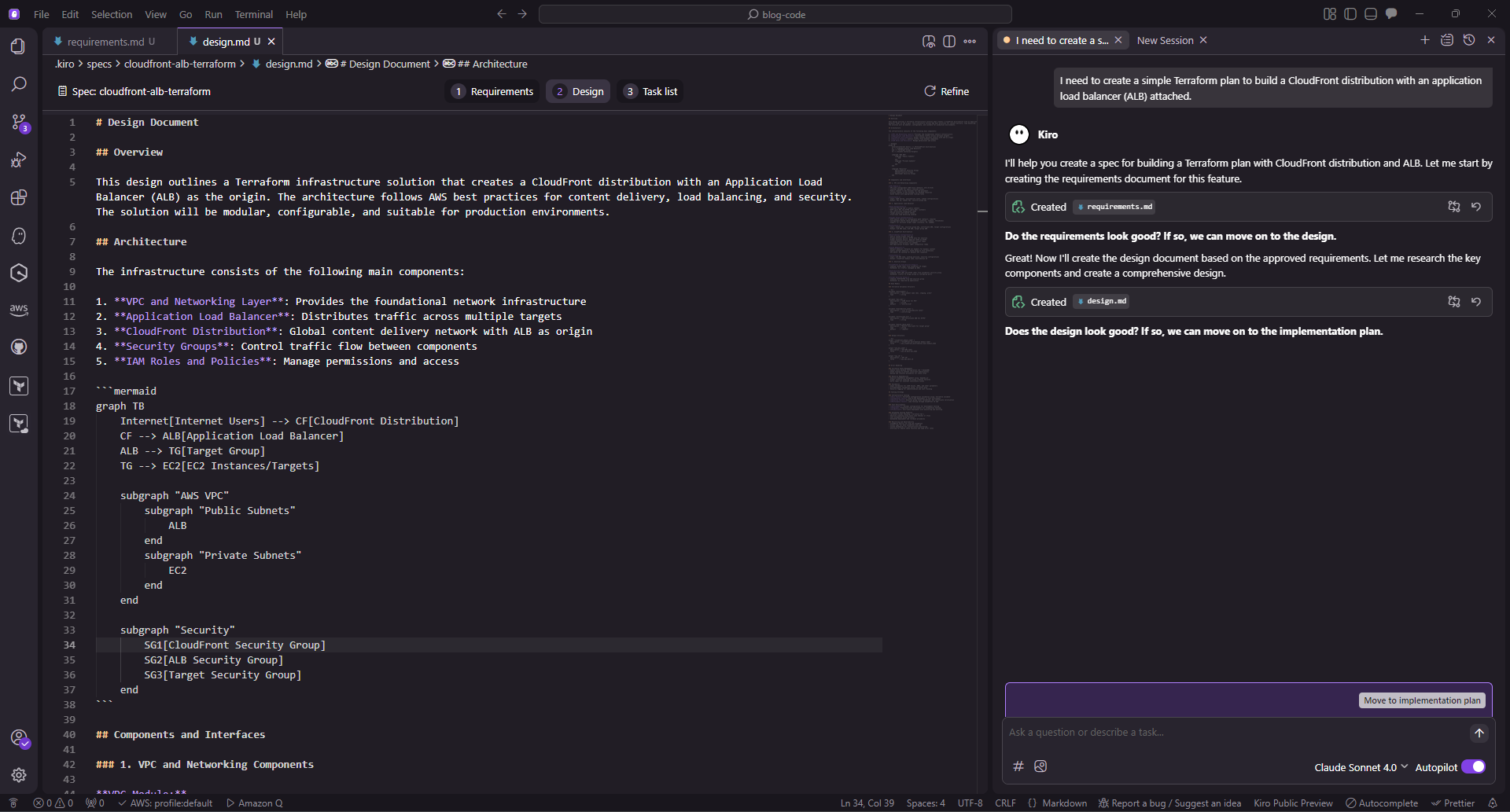Open the Kiro ghost panel icon
This screenshot has height=812, width=1510.
[x=19, y=235]
